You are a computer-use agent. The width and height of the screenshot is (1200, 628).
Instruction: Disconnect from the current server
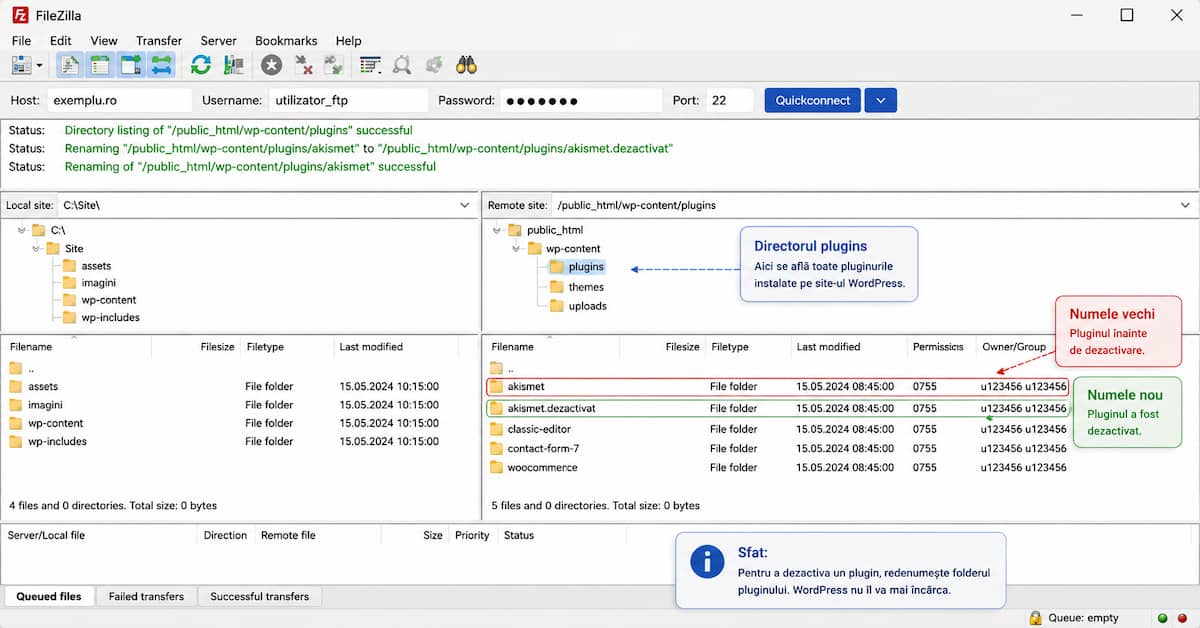[x=304, y=65]
